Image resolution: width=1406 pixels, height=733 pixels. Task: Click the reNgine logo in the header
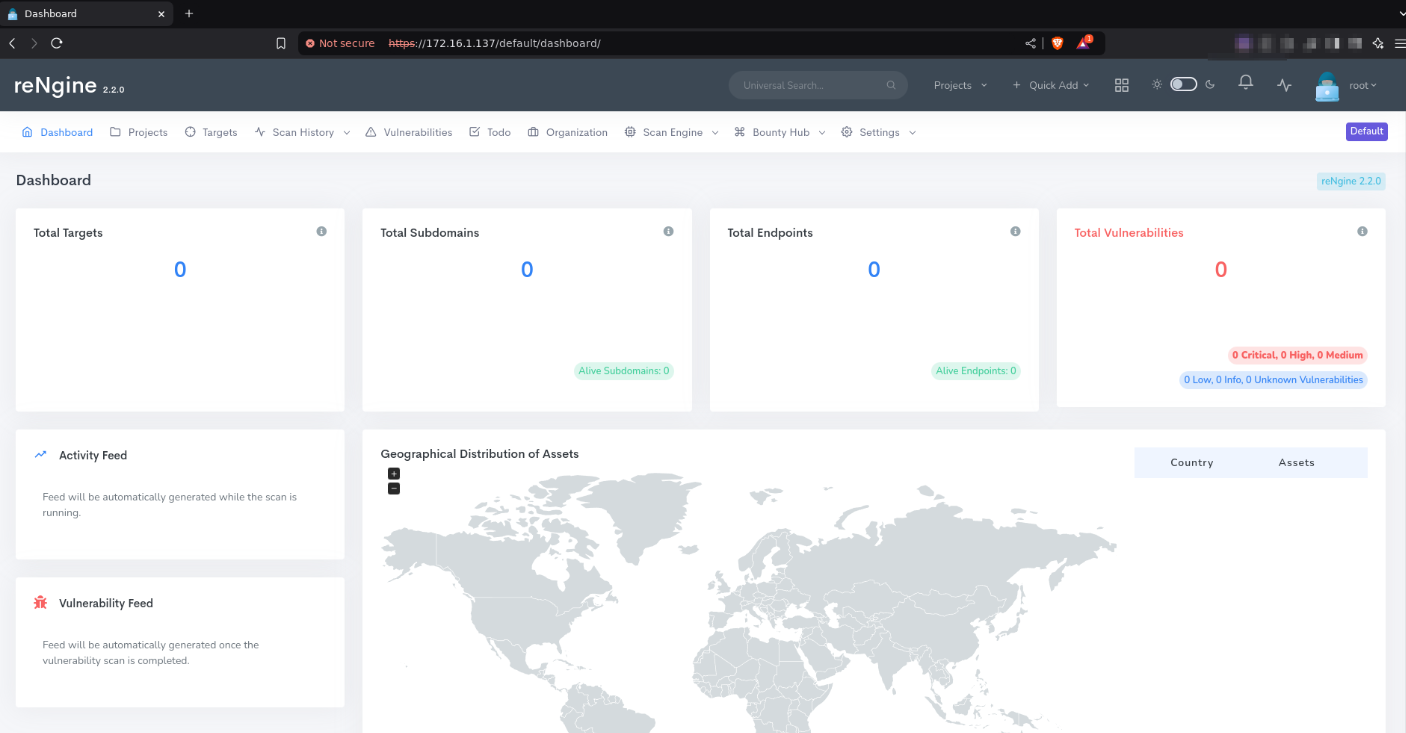(x=69, y=86)
